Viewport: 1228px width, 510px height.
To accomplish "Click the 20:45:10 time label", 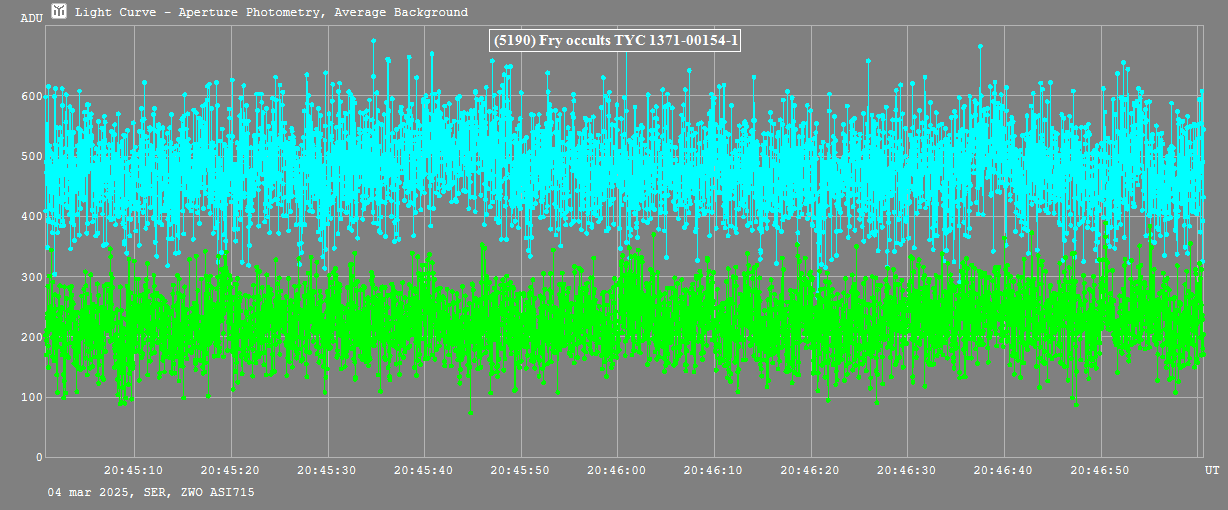I will tap(135, 469).
